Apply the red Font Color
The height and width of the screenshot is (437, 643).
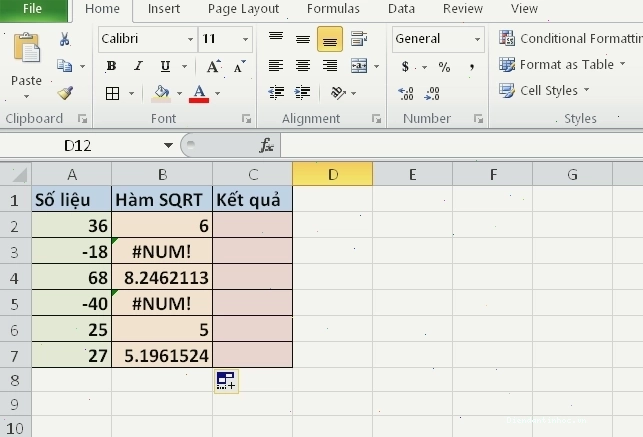[199, 93]
